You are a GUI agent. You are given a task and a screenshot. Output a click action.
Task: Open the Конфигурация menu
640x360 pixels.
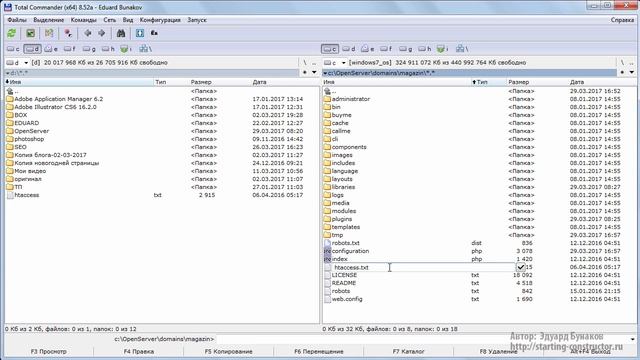pyautogui.click(x=160, y=20)
